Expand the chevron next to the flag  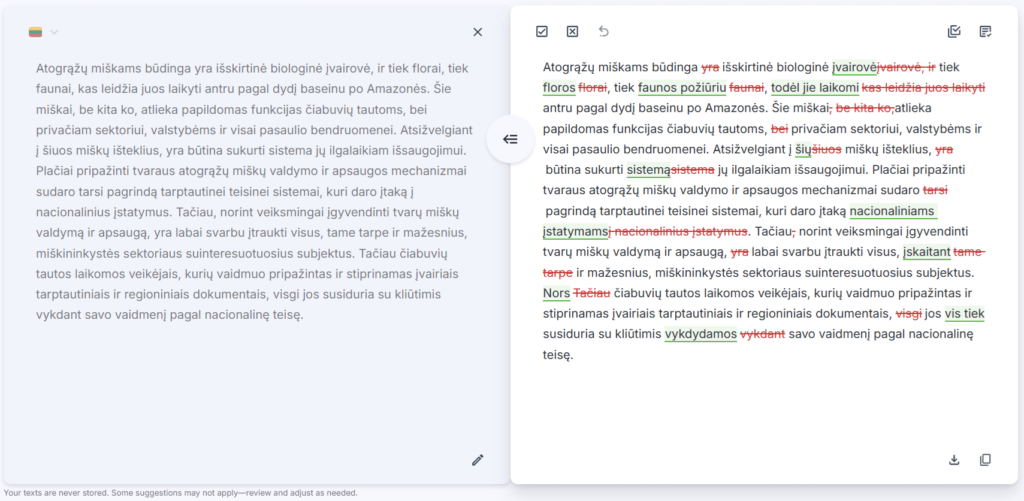pos(54,32)
